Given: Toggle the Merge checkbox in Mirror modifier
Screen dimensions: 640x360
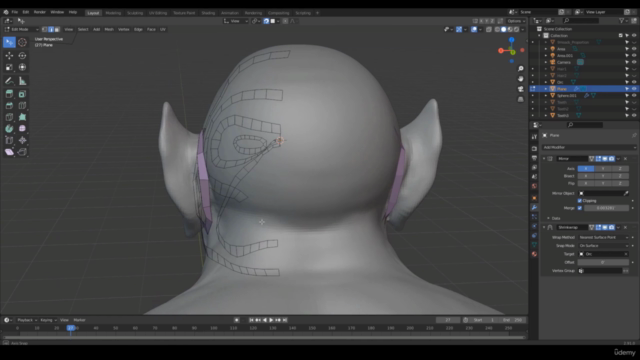Looking at the screenshot, I should (580, 208).
